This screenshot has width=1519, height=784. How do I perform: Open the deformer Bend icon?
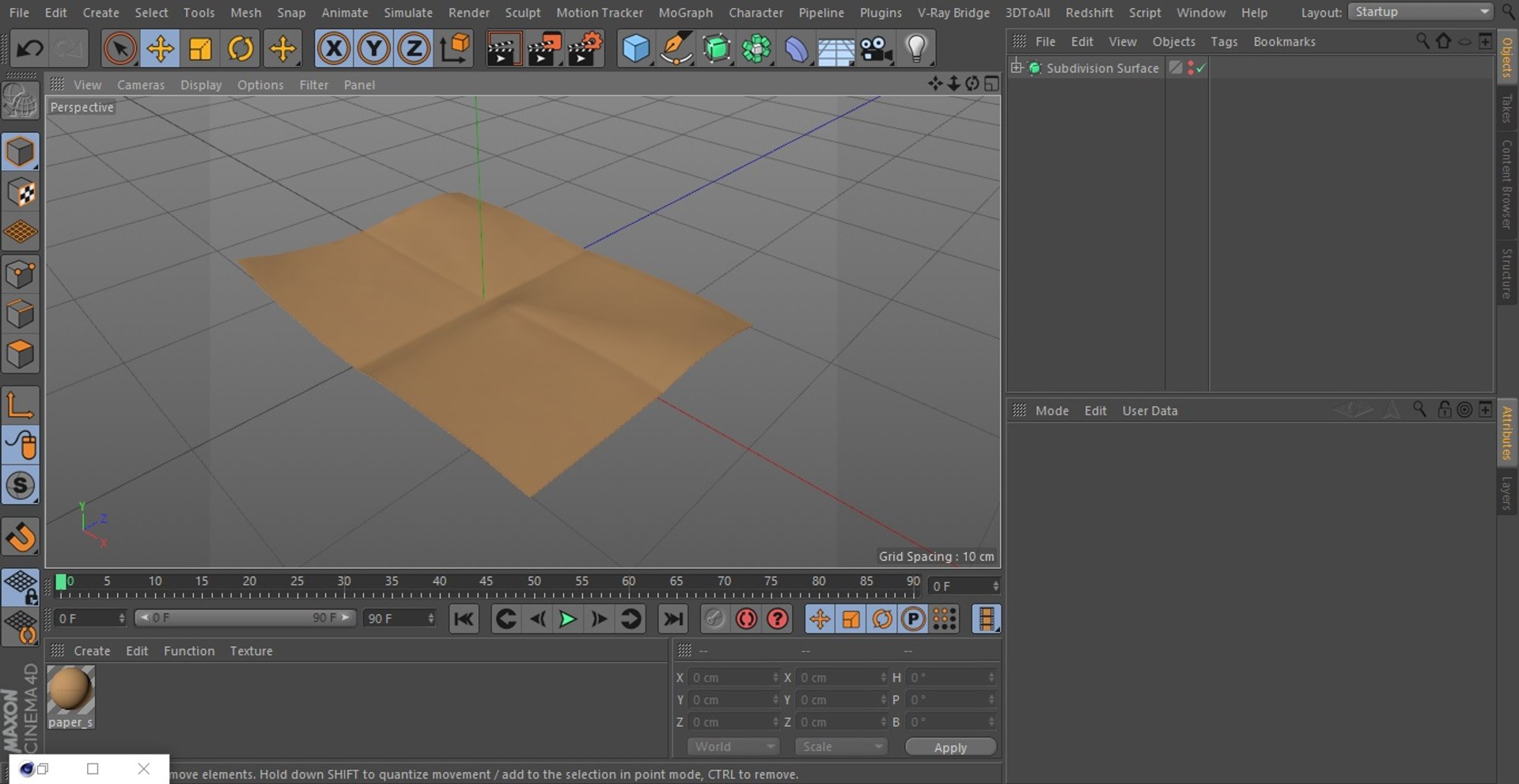coord(796,49)
